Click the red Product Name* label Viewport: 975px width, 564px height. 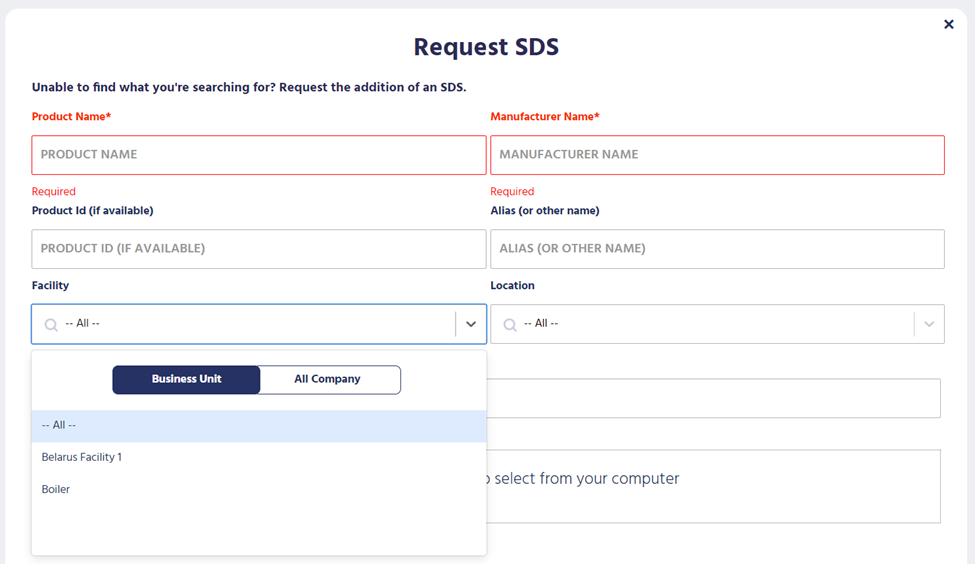point(71,117)
